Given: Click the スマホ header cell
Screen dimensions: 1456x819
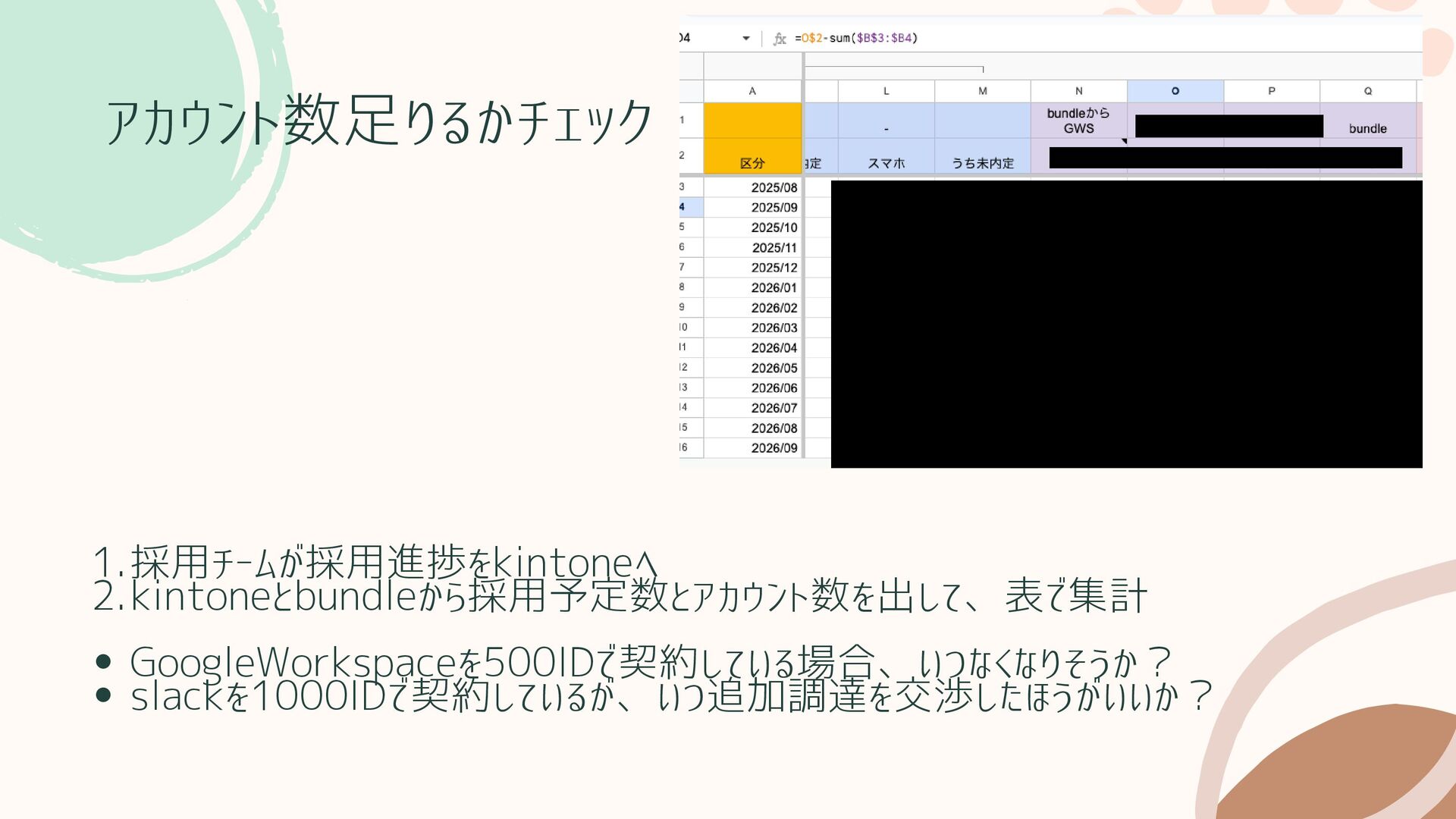Looking at the screenshot, I should [886, 156].
